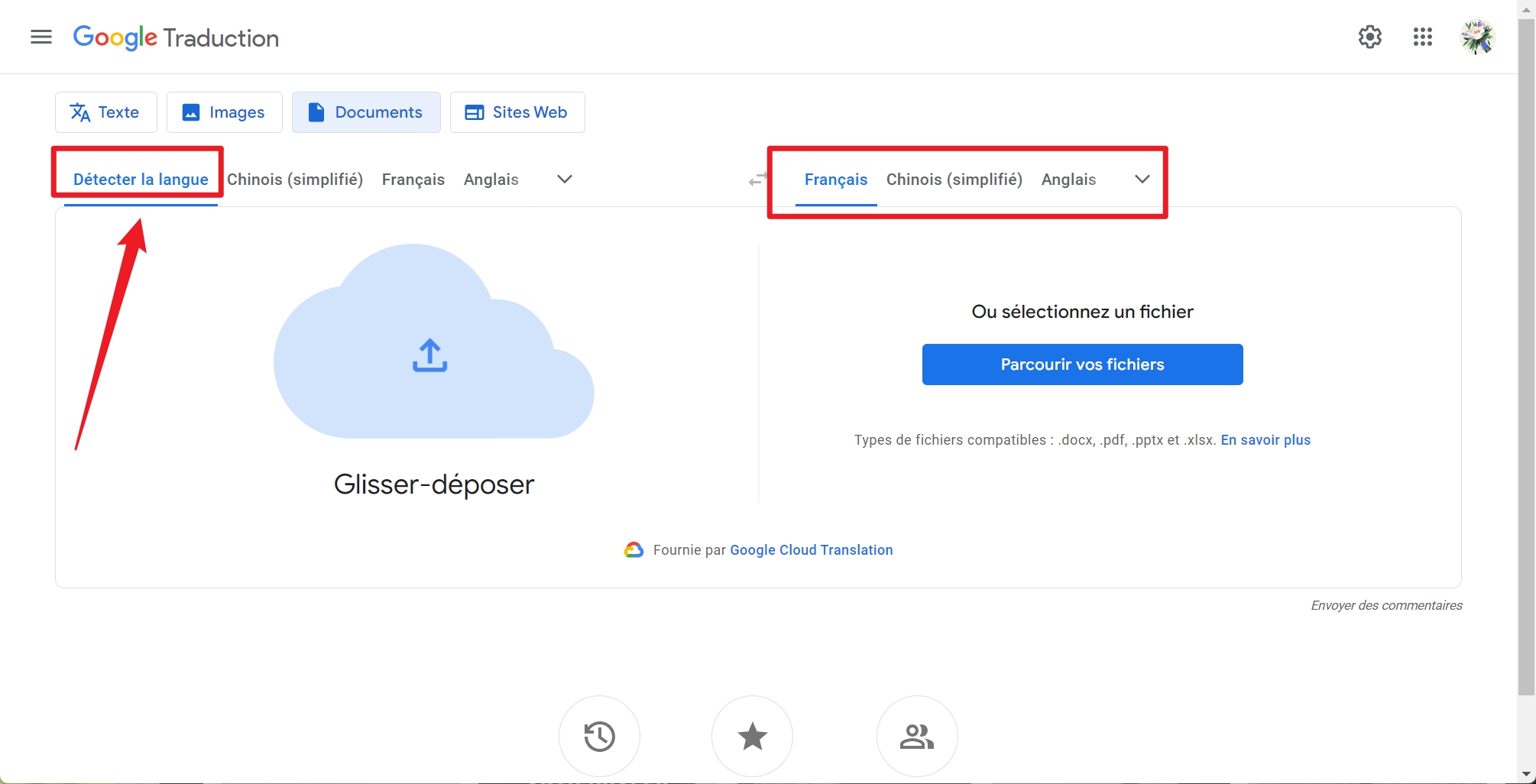Select Détecter la langue as source
The image size is (1536, 784).
point(140,179)
